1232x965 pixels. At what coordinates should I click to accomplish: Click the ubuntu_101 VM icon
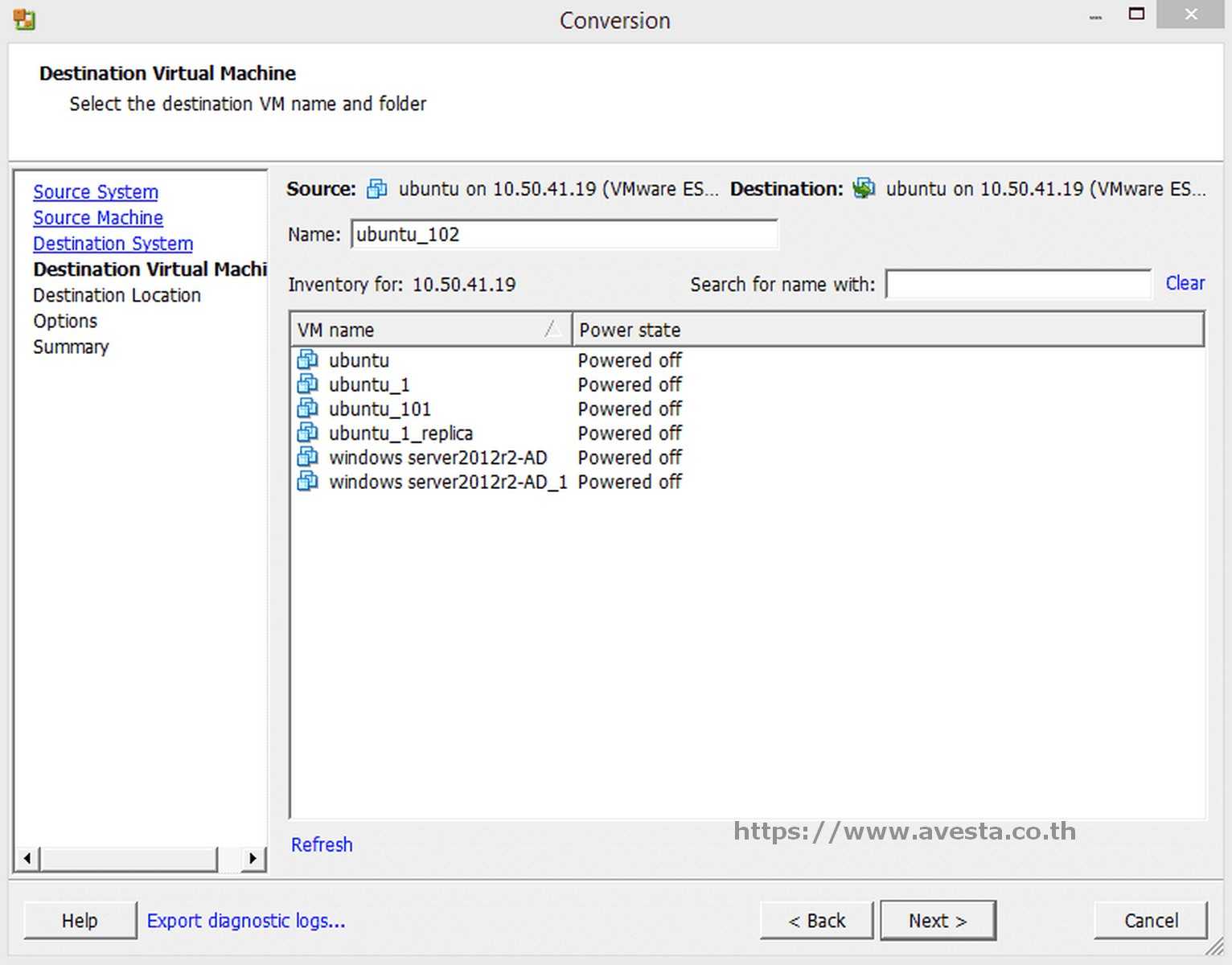point(306,408)
